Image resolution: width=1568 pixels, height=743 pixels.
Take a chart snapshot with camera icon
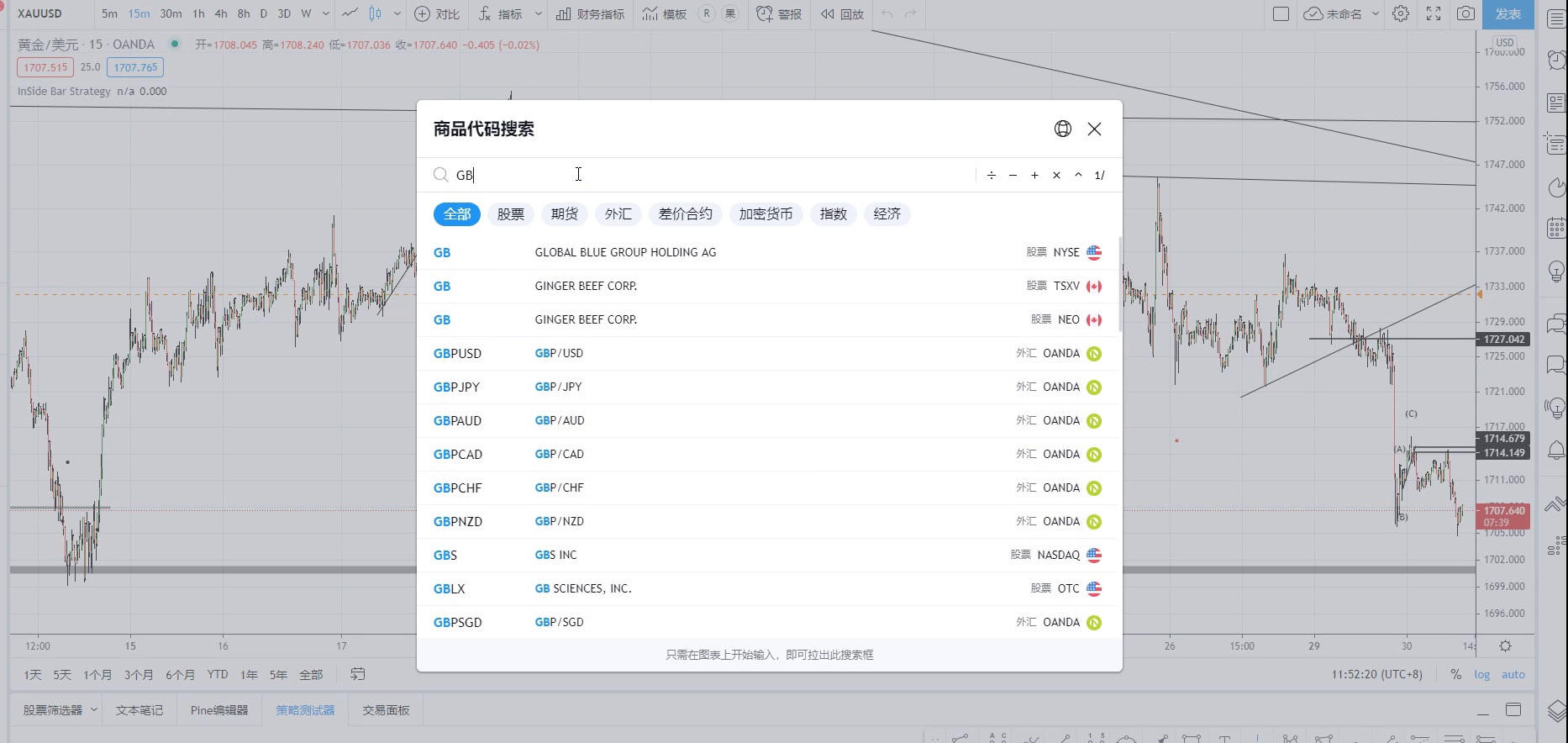pos(1465,13)
